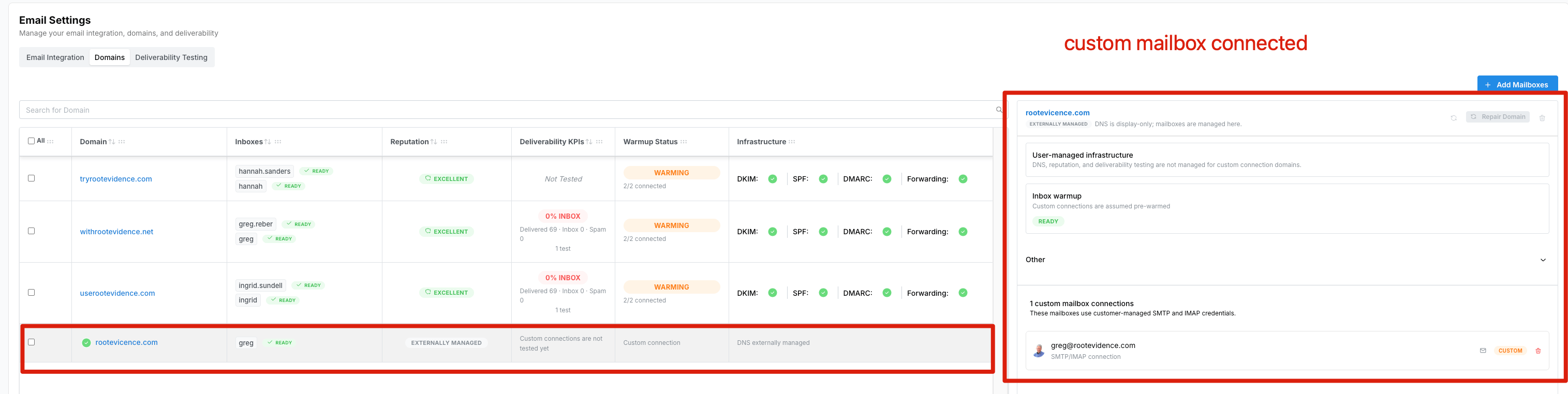Click Forwarding green check for tryrootevidence.com
The height and width of the screenshot is (394, 1568).
963,179
